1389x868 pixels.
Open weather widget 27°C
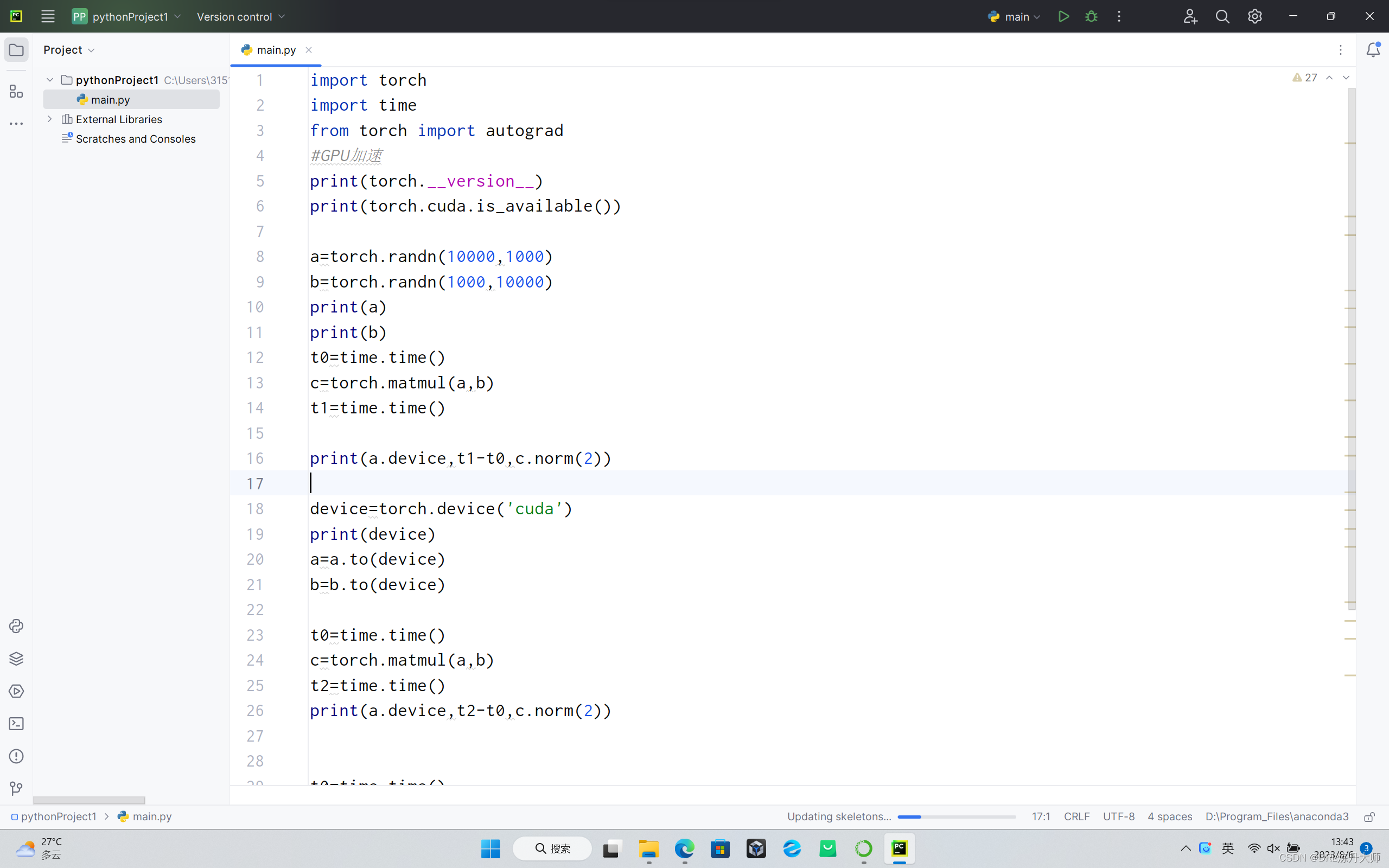pos(39,848)
